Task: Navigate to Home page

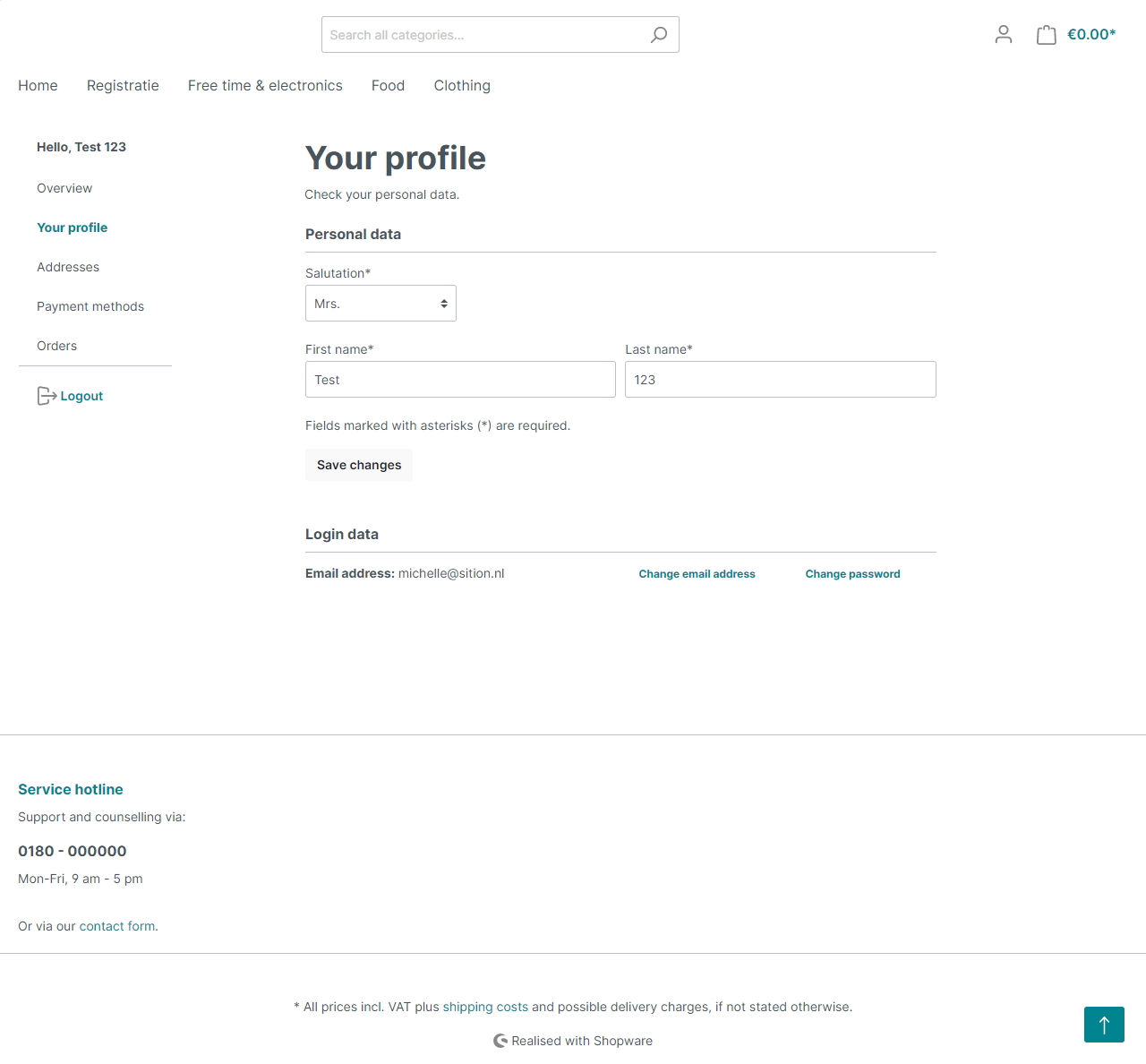Action: point(38,86)
